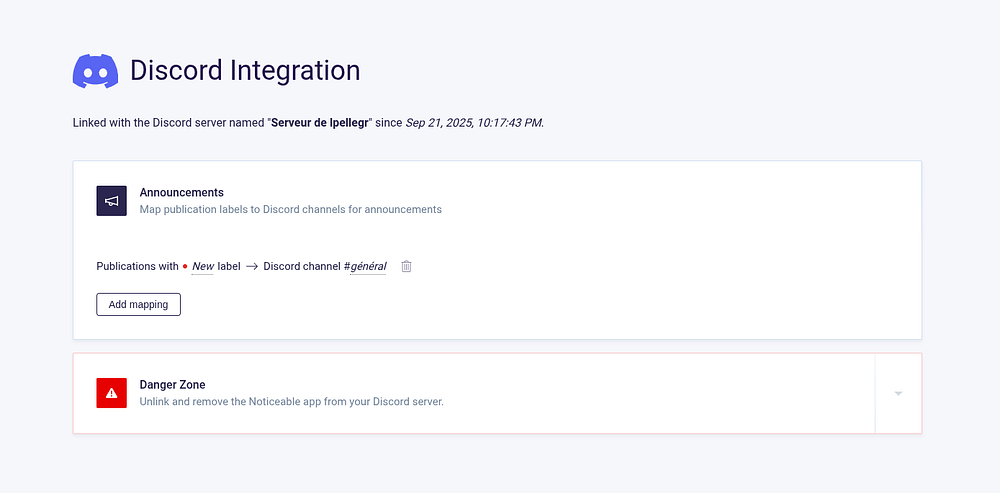The image size is (1000, 493).
Task: Expand the Danger Zone section chevron
Action: [898, 393]
